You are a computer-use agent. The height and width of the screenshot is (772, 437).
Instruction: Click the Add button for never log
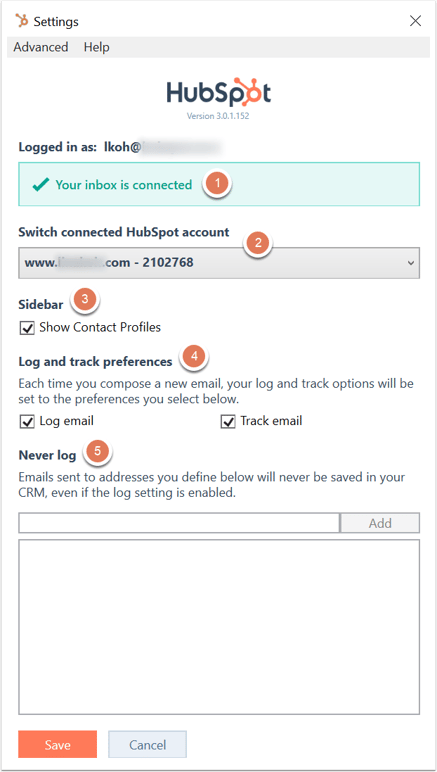pyautogui.click(x=380, y=523)
